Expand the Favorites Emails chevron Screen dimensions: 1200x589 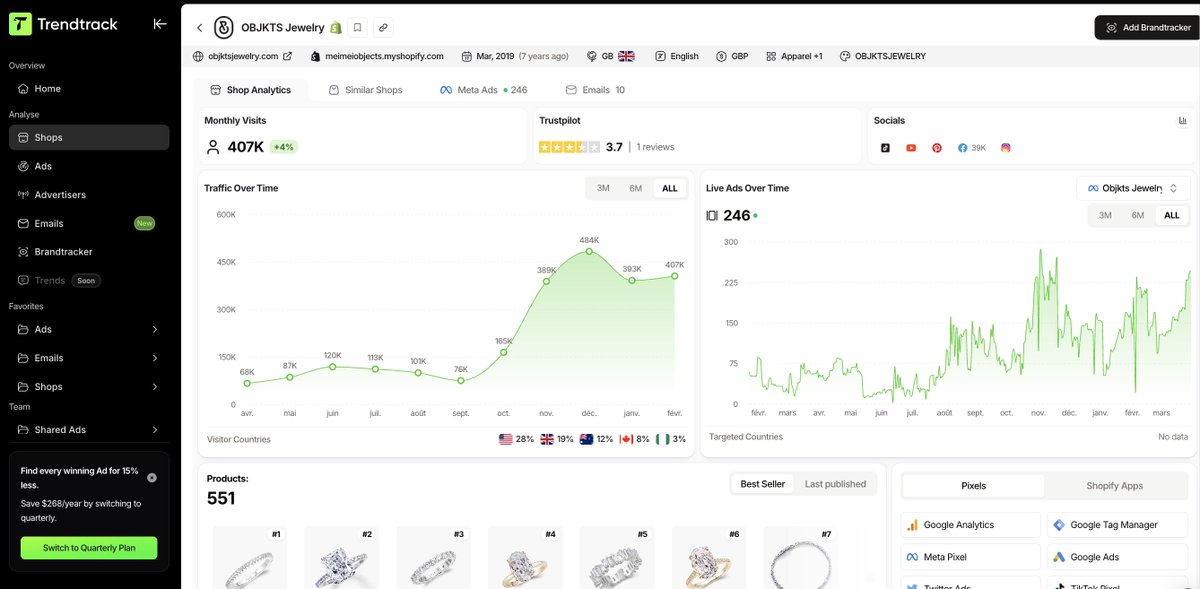pyautogui.click(x=155, y=358)
